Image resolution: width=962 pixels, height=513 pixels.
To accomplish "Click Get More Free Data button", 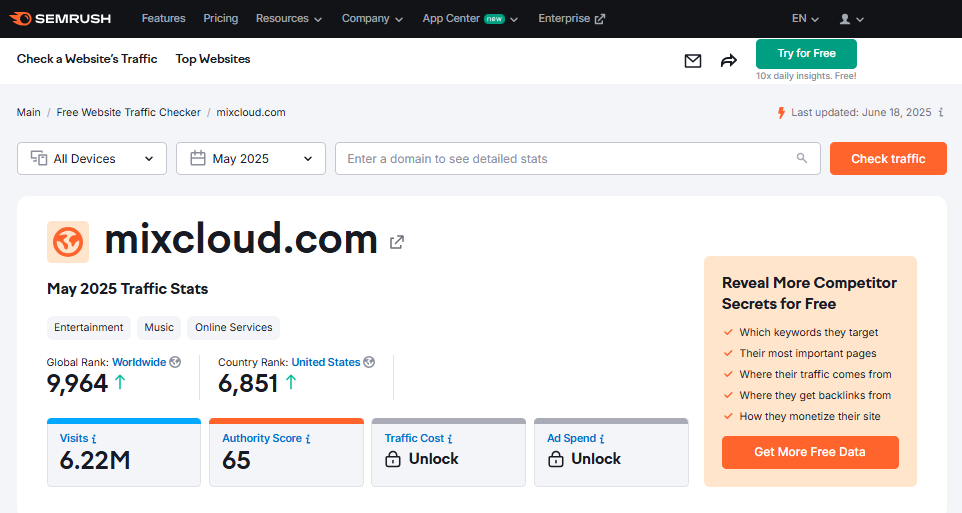I will (x=810, y=452).
